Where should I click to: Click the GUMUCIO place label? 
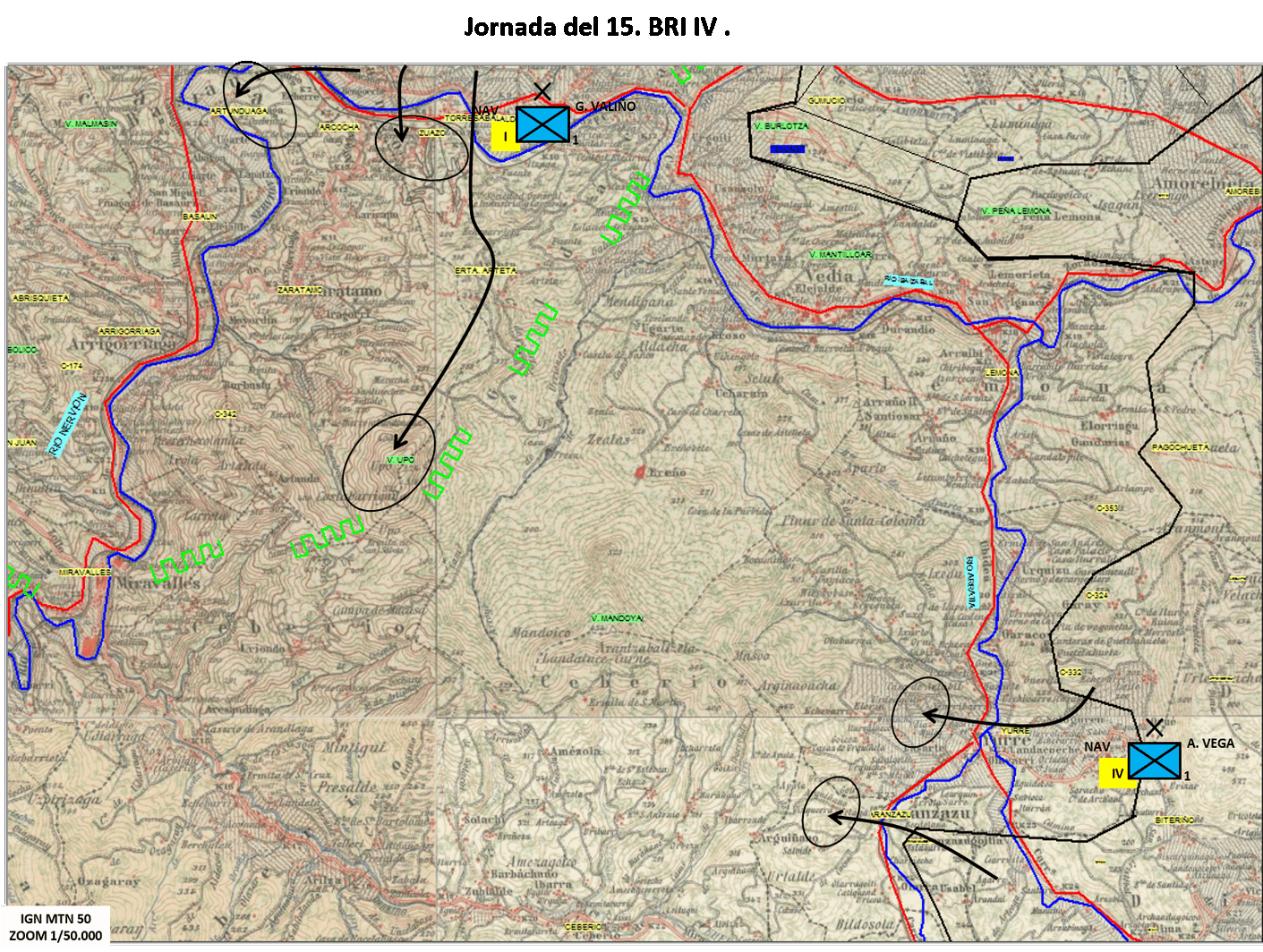(x=825, y=101)
